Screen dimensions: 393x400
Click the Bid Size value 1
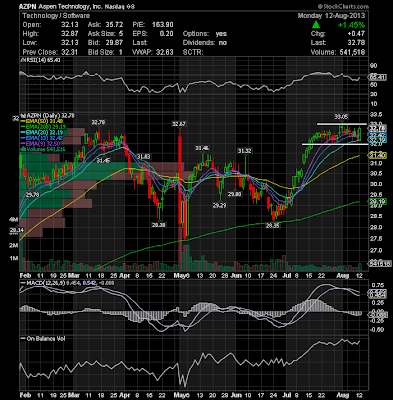point(121,52)
